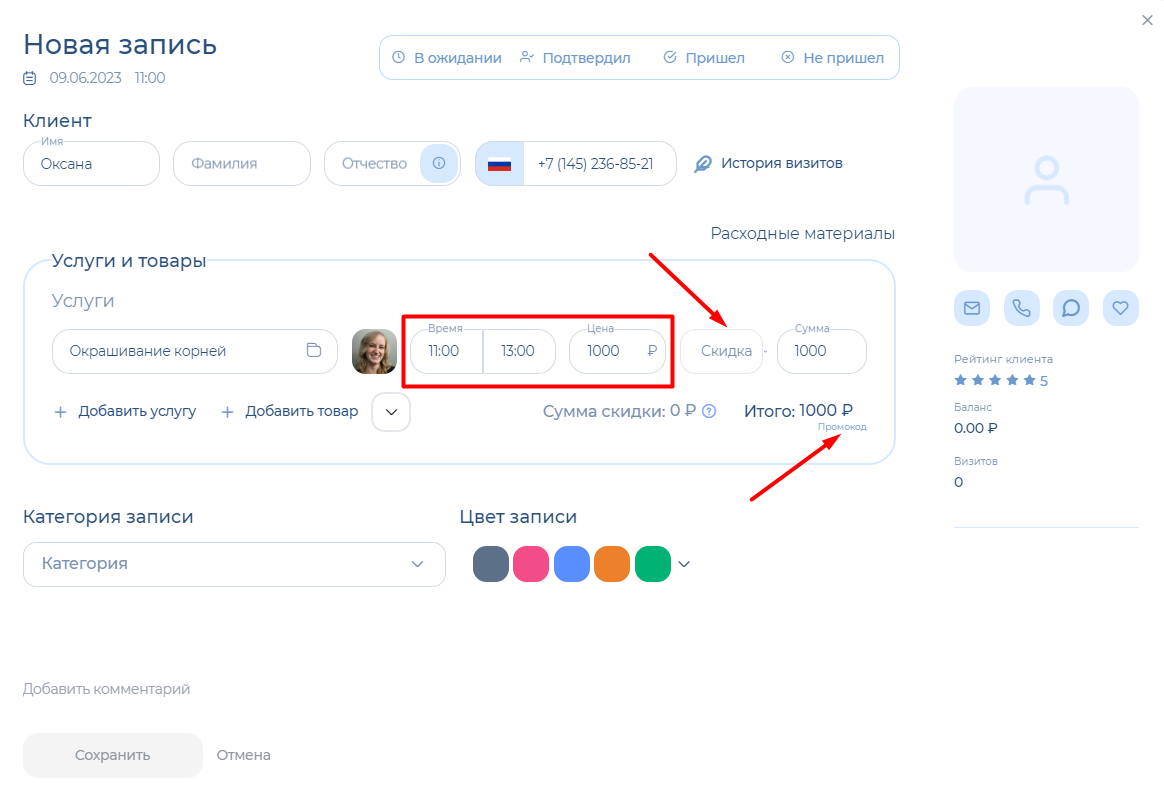Click the heart favorite icon

pos(1120,308)
